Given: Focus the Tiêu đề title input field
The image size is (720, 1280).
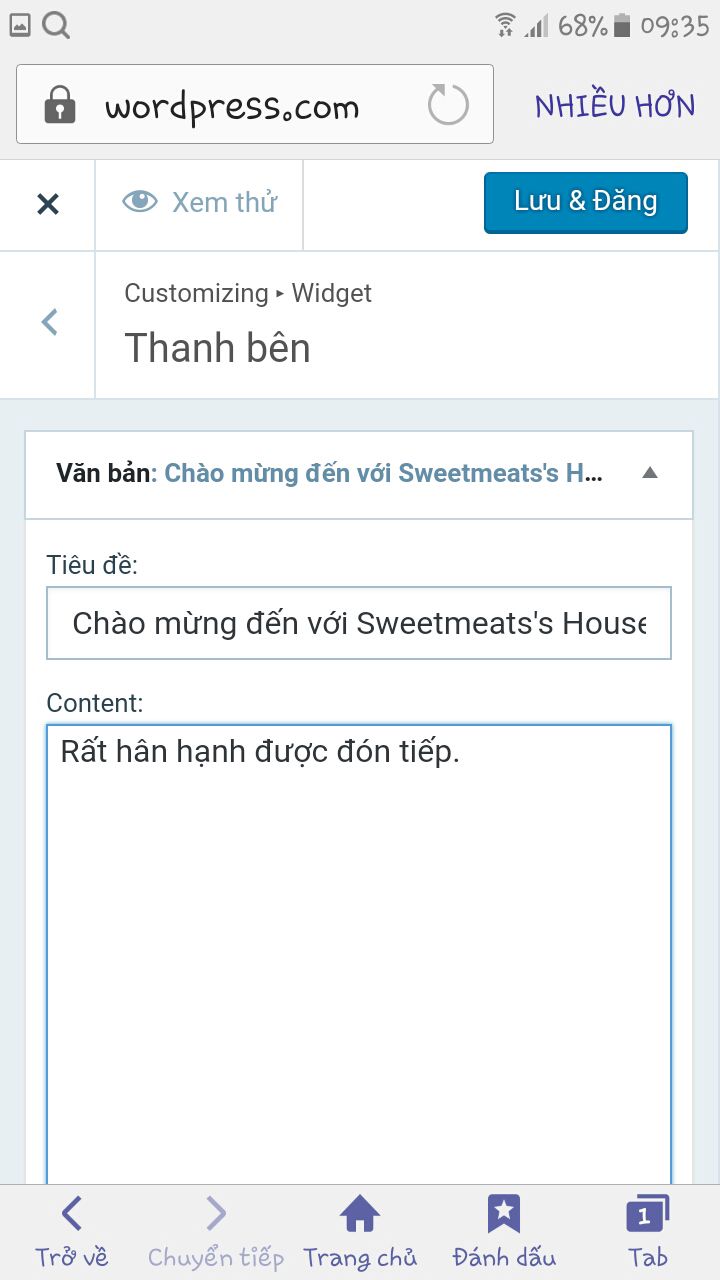Looking at the screenshot, I should [359, 623].
